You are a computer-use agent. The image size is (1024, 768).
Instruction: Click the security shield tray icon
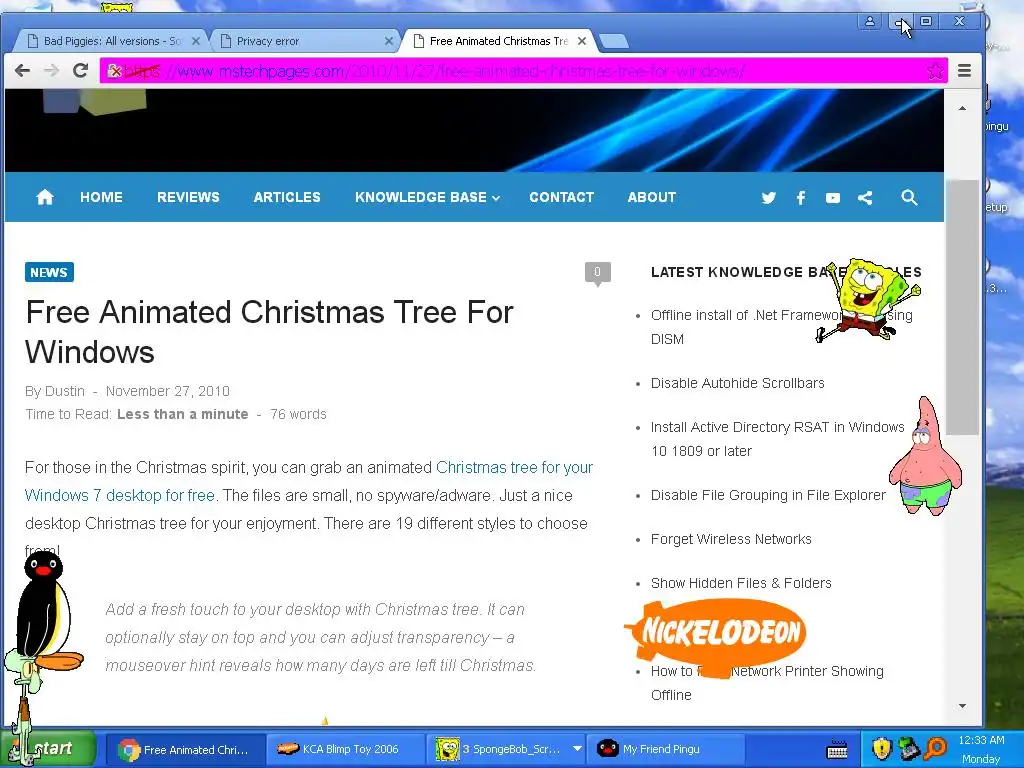(x=882, y=748)
